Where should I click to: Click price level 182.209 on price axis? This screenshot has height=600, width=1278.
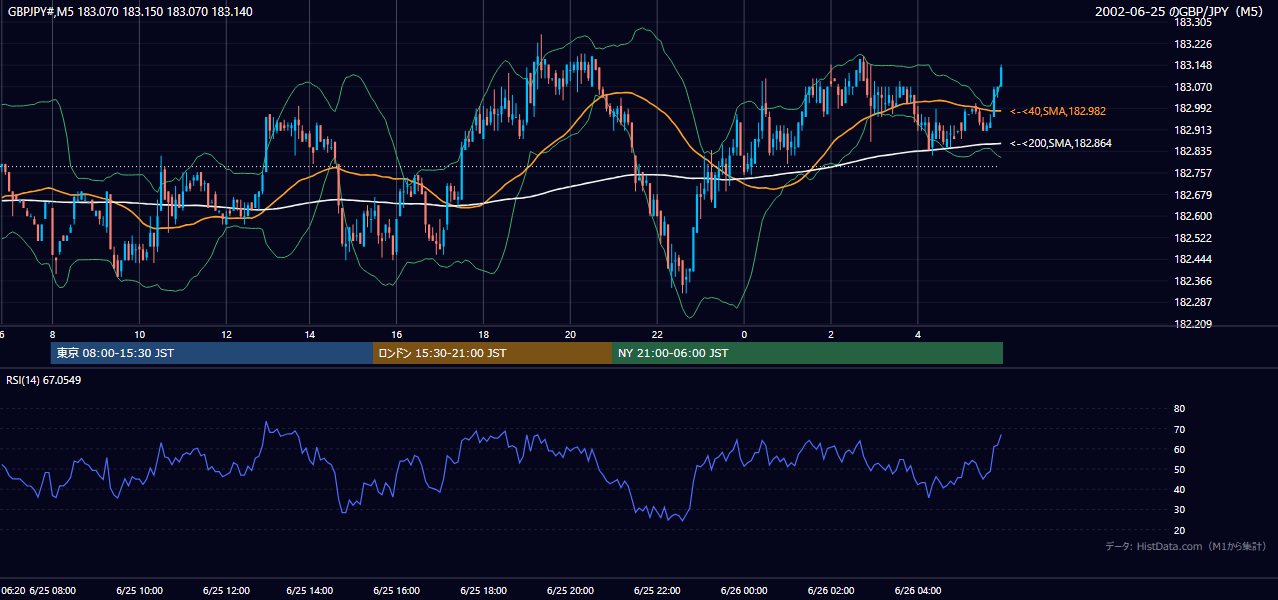(1192, 324)
